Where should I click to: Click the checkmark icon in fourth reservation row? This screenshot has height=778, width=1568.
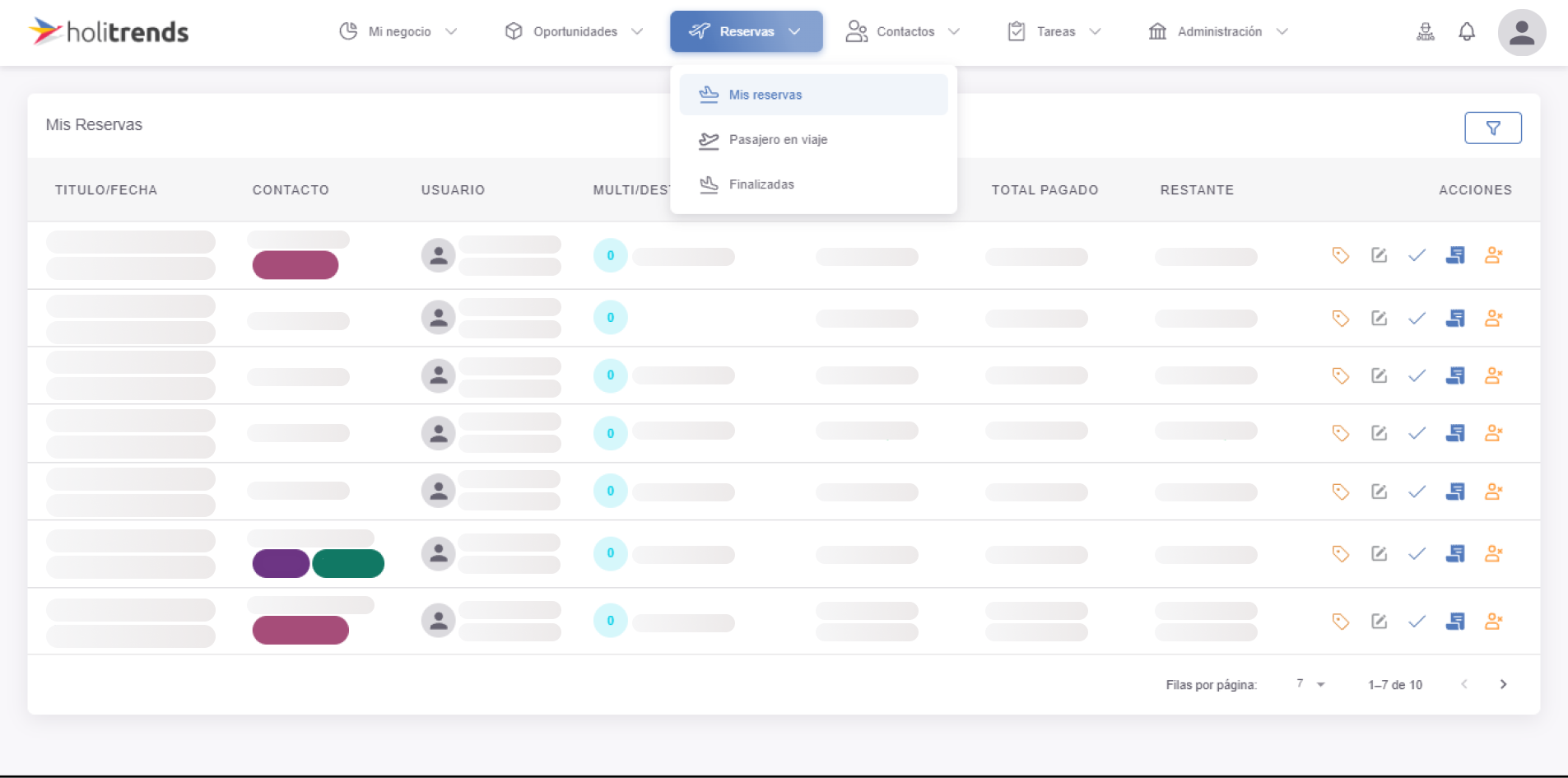tap(1417, 433)
